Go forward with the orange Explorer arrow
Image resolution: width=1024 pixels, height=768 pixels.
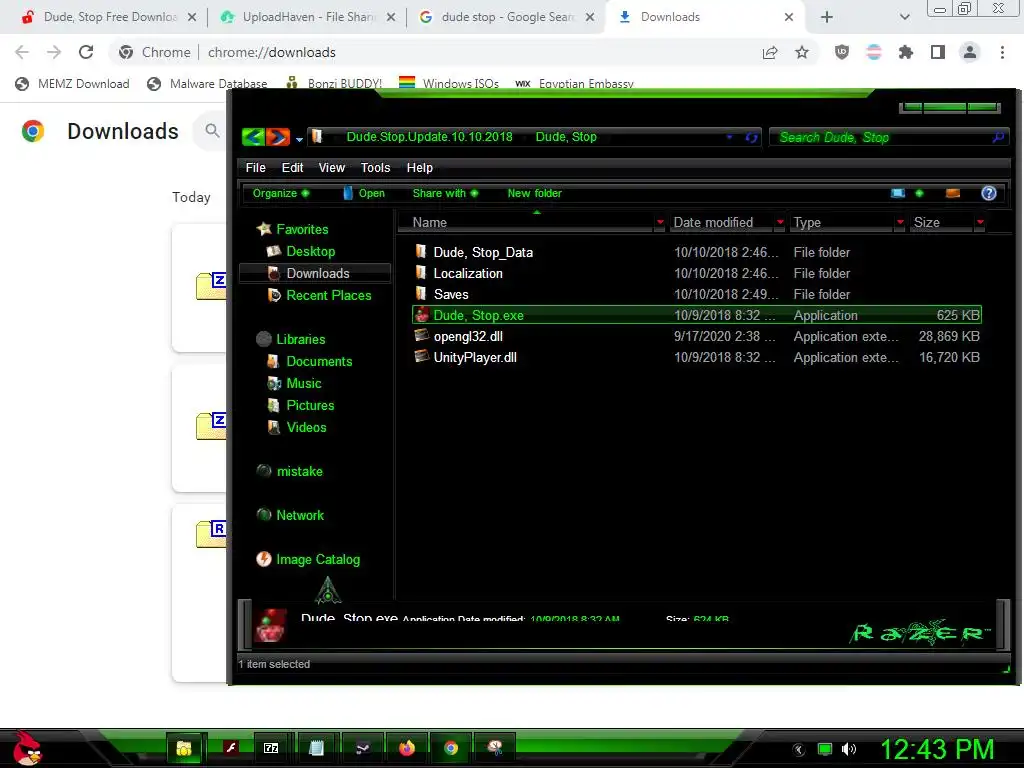tap(278, 136)
